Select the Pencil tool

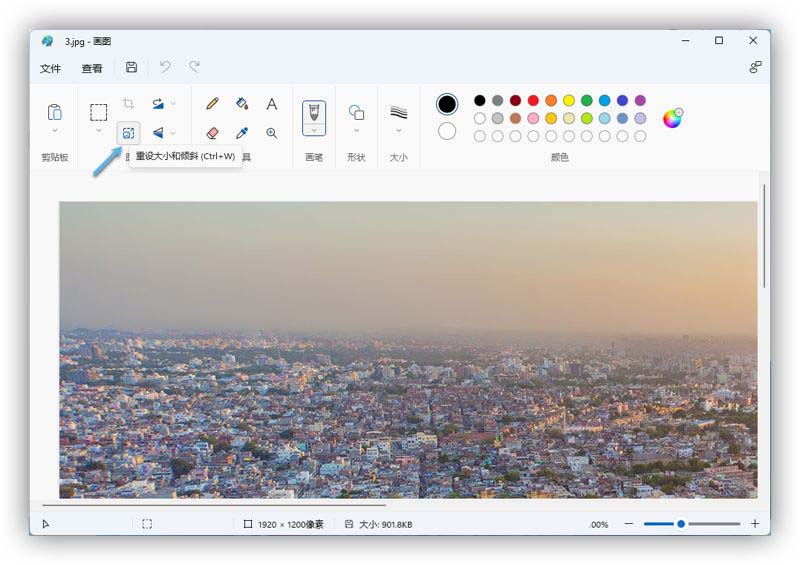point(212,103)
